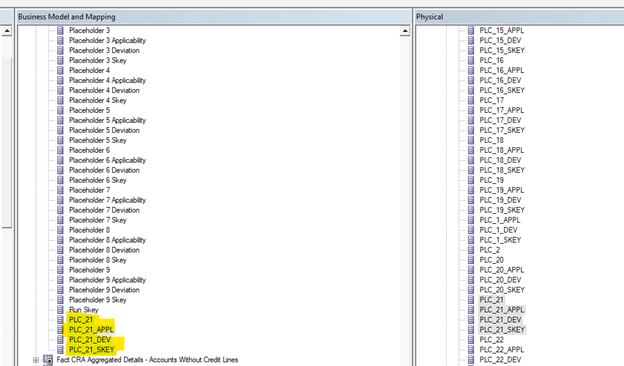Click the physical column icon beside PLC_2
The image size is (624, 366).
click(x=471, y=250)
